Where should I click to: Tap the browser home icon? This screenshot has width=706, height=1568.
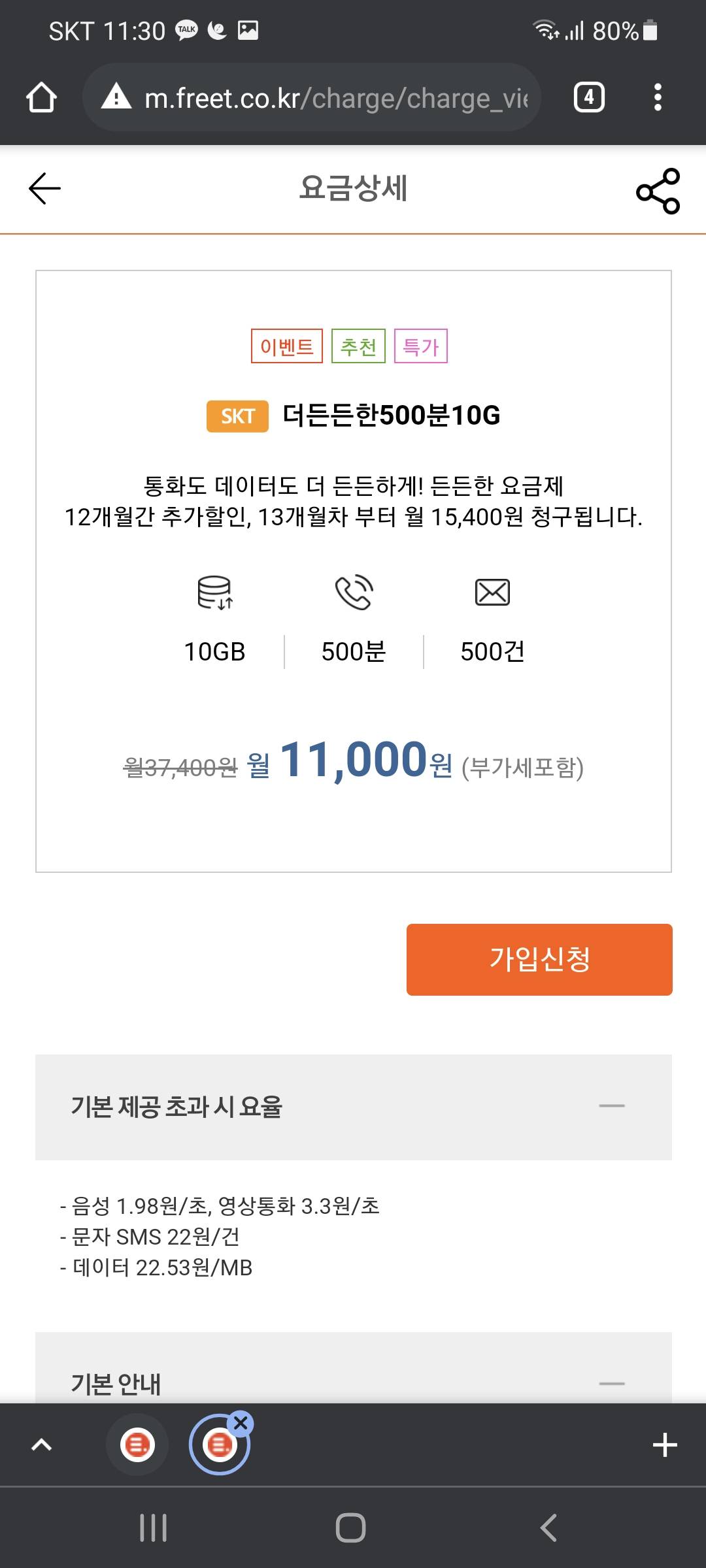pyautogui.click(x=41, y=98)
